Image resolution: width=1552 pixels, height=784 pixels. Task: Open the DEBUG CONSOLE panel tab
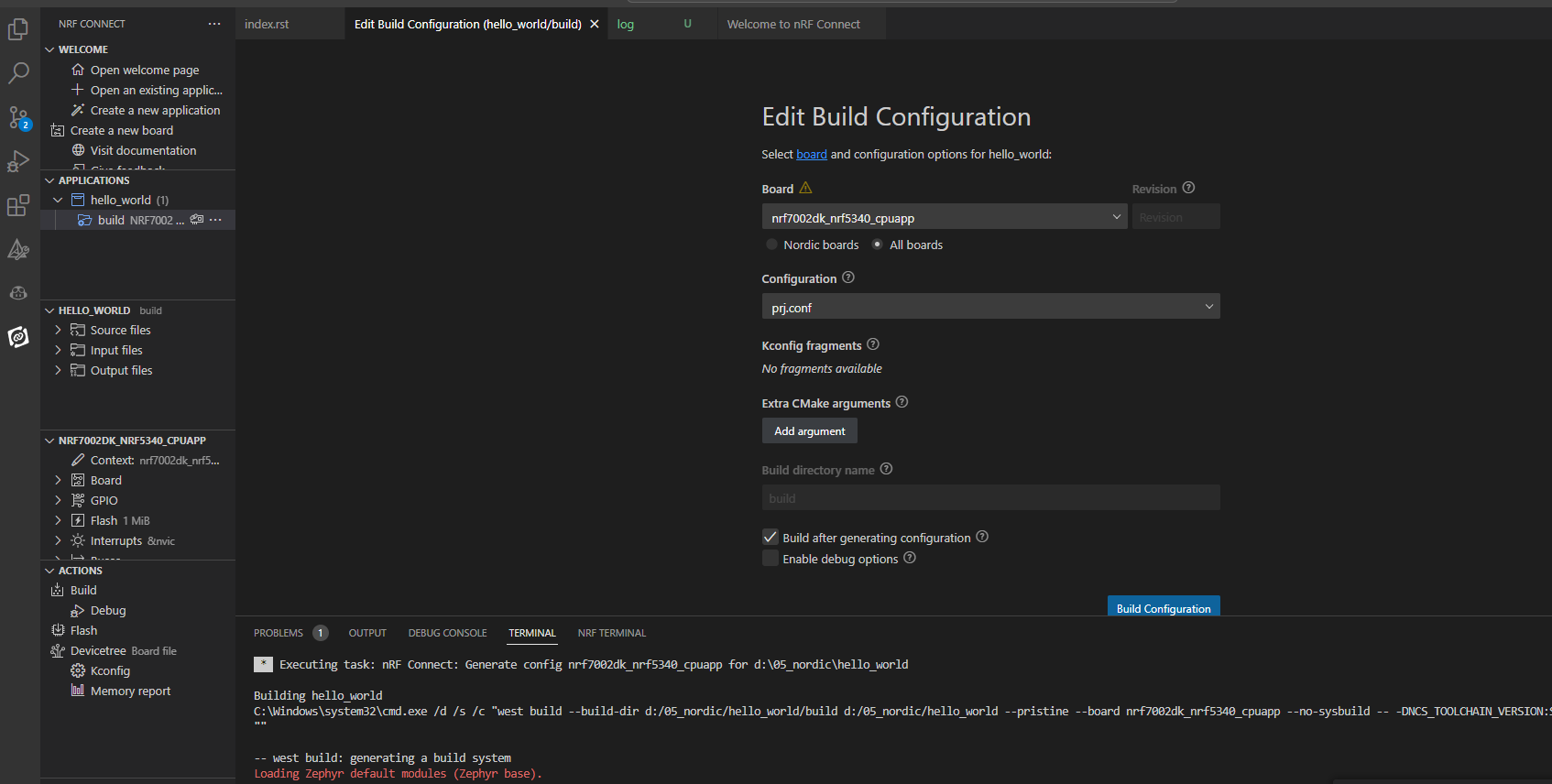coord(447,633)
